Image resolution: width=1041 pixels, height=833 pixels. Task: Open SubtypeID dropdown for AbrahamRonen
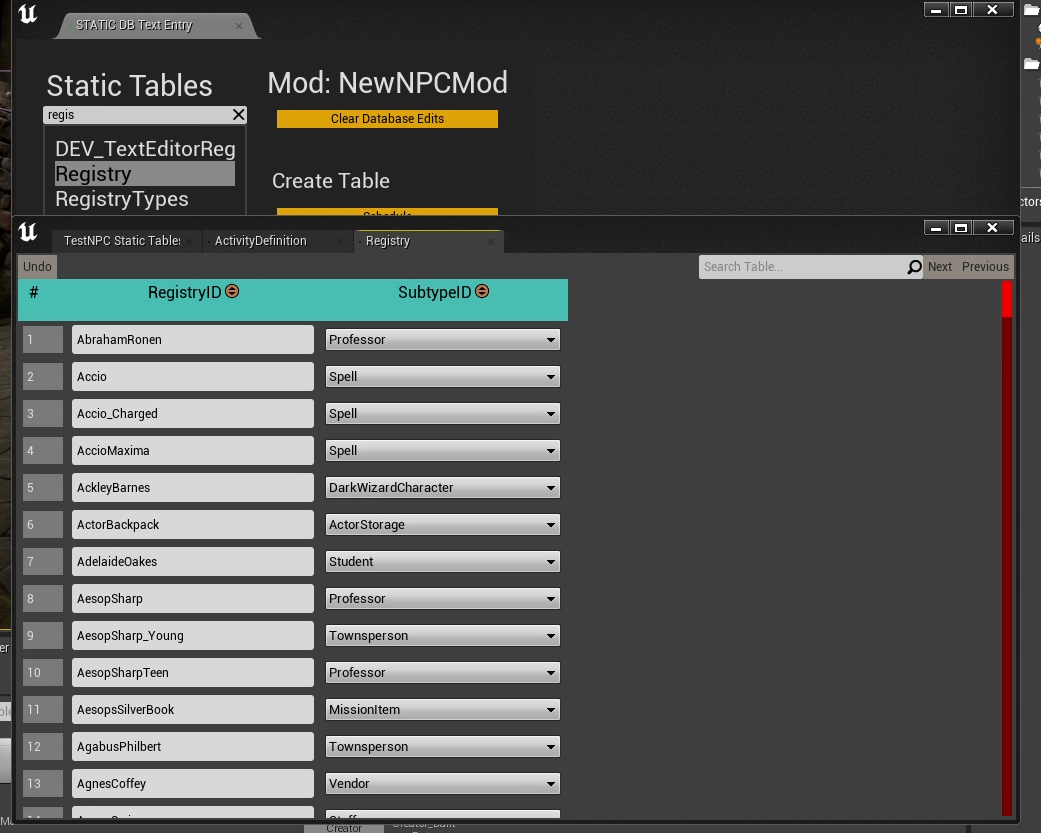click(x=442, y=340)
